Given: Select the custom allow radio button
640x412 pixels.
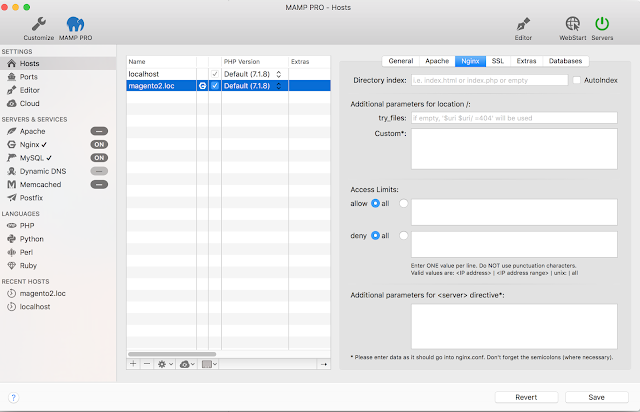Looking at the screenshot, I should pyautogui.click(x=403, y=203).
